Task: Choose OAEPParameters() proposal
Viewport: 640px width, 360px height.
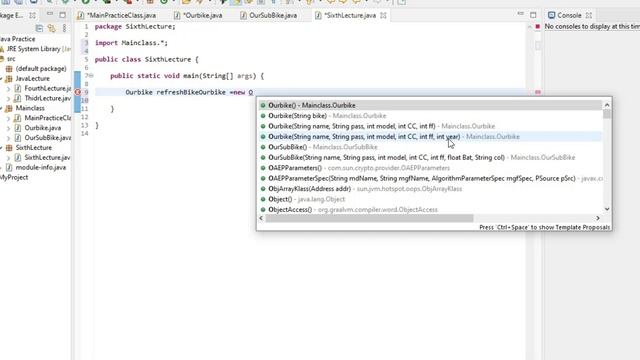Action: point(430,168)
